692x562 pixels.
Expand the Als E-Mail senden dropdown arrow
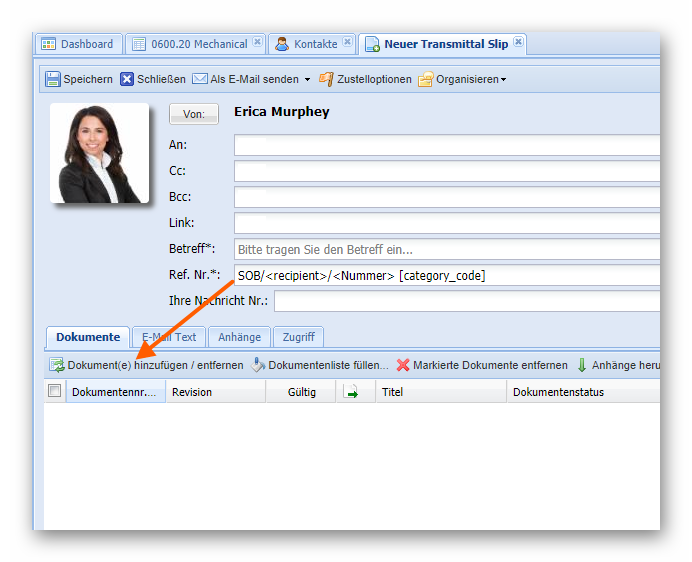point(307,80)
